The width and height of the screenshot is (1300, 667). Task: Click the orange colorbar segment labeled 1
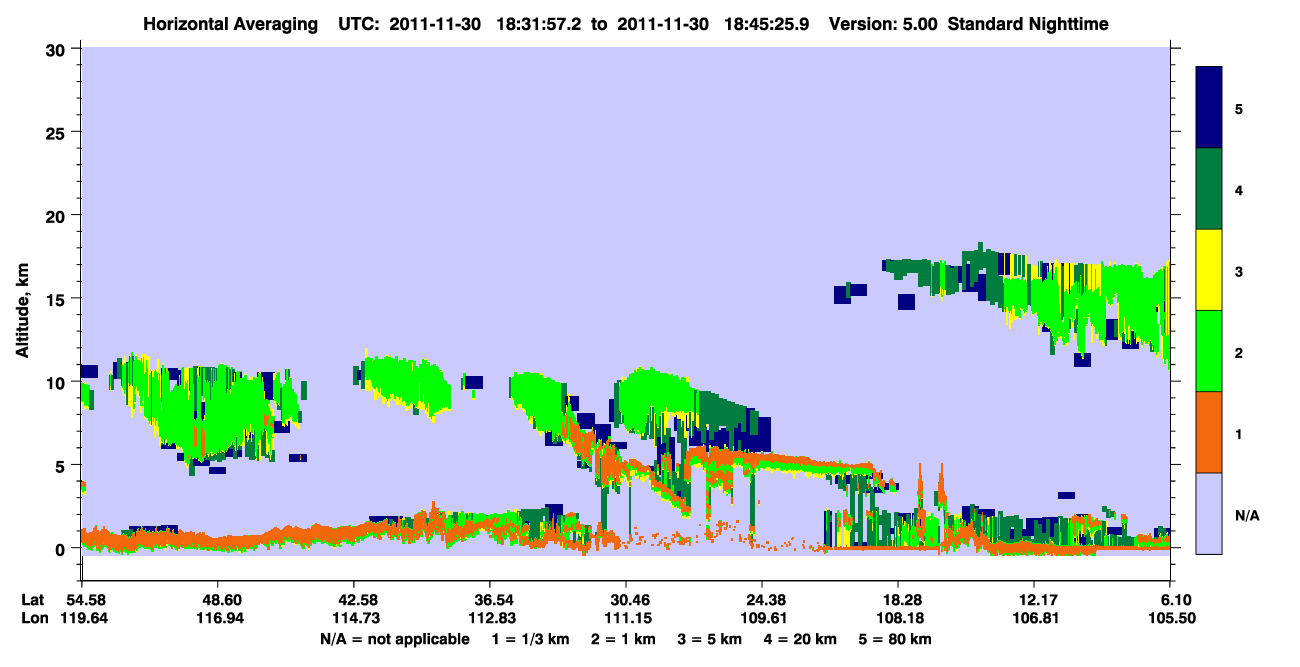click(x=1209, y=432)
